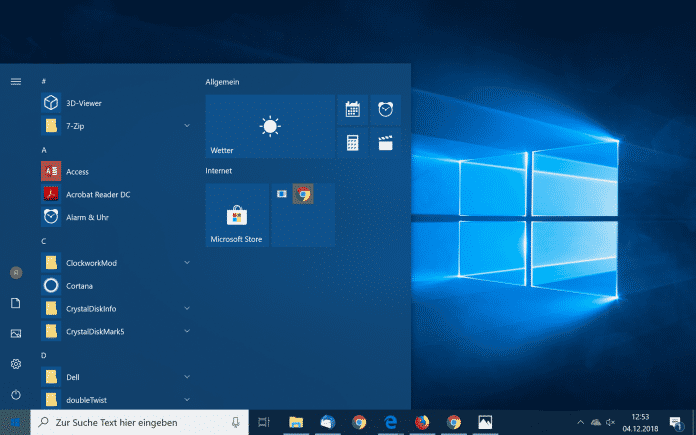Toggle the hamburger menu in Start
Screen dimensions: 696x435
click(15, 81)
